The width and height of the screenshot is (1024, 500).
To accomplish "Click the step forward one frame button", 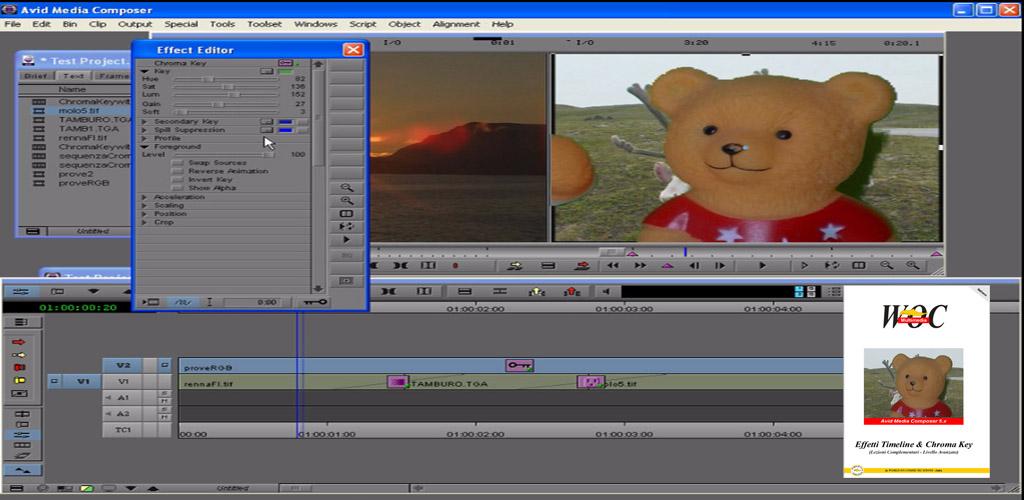I will (x=719, y=266).
